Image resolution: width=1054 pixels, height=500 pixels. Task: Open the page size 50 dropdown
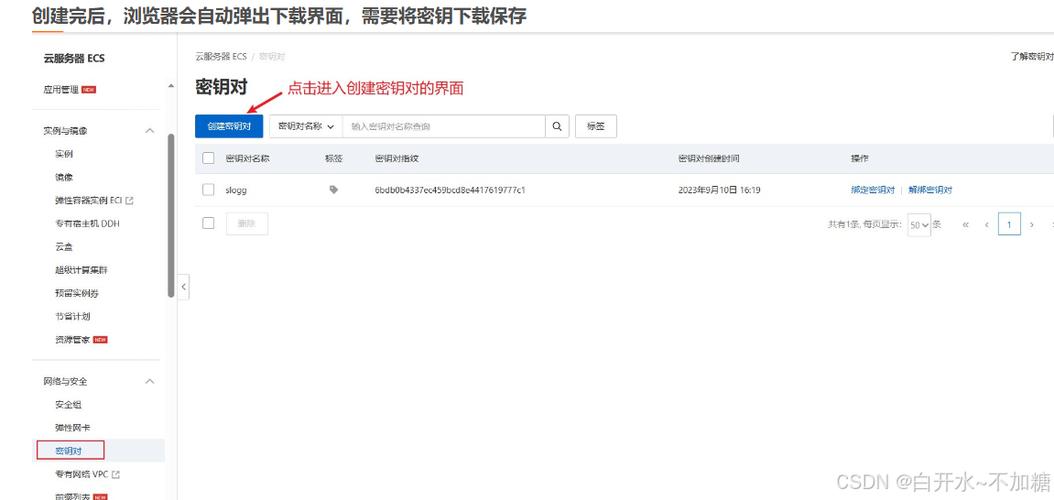[x=919, y=225]
